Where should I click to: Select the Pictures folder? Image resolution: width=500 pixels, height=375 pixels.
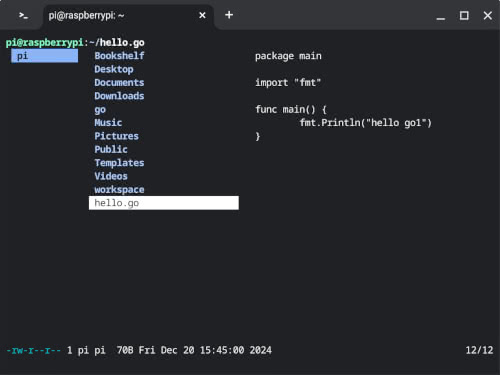(x=116, y=136)
